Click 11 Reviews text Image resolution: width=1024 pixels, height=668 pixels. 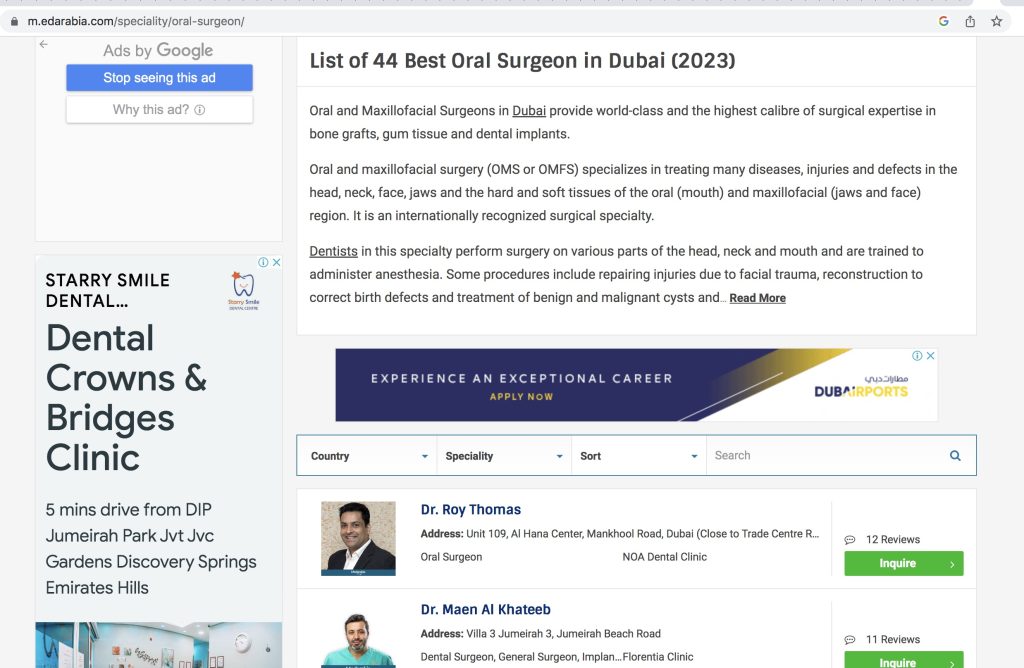pos(893,640)
